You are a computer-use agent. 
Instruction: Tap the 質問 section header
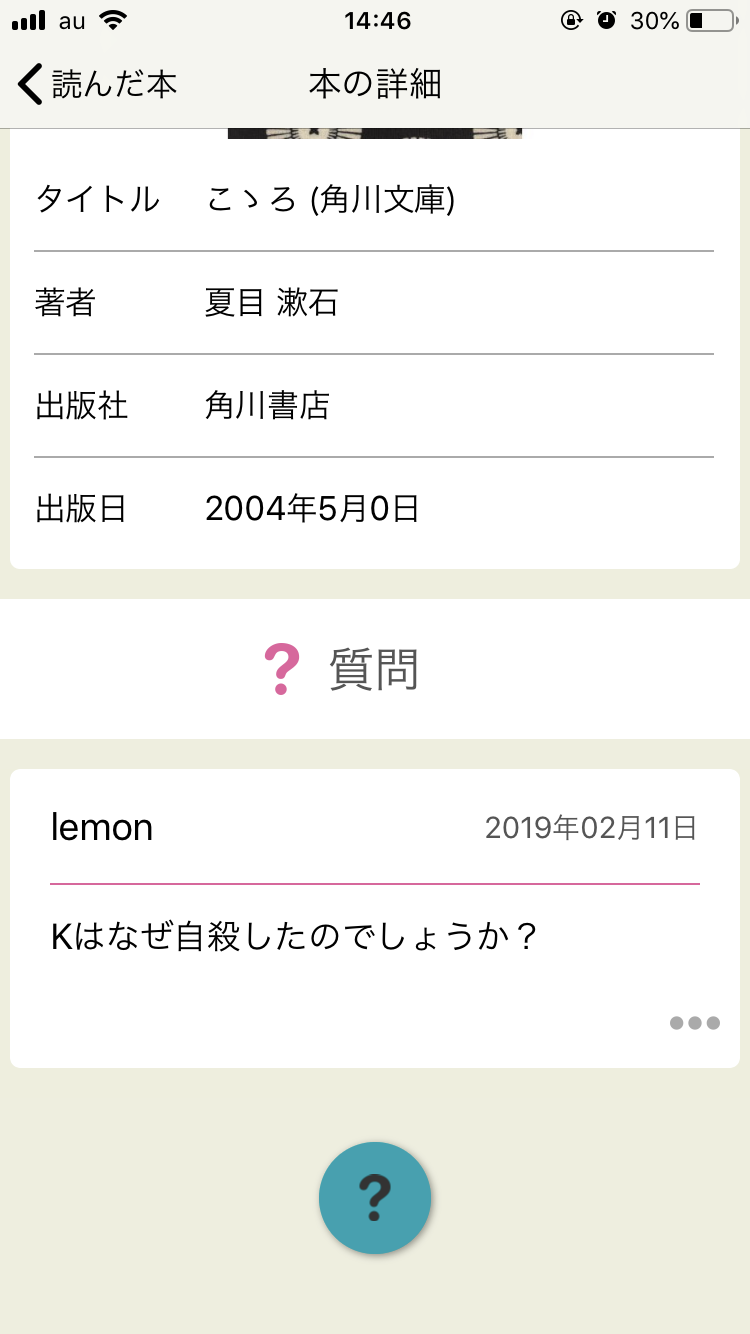(373, 670)
